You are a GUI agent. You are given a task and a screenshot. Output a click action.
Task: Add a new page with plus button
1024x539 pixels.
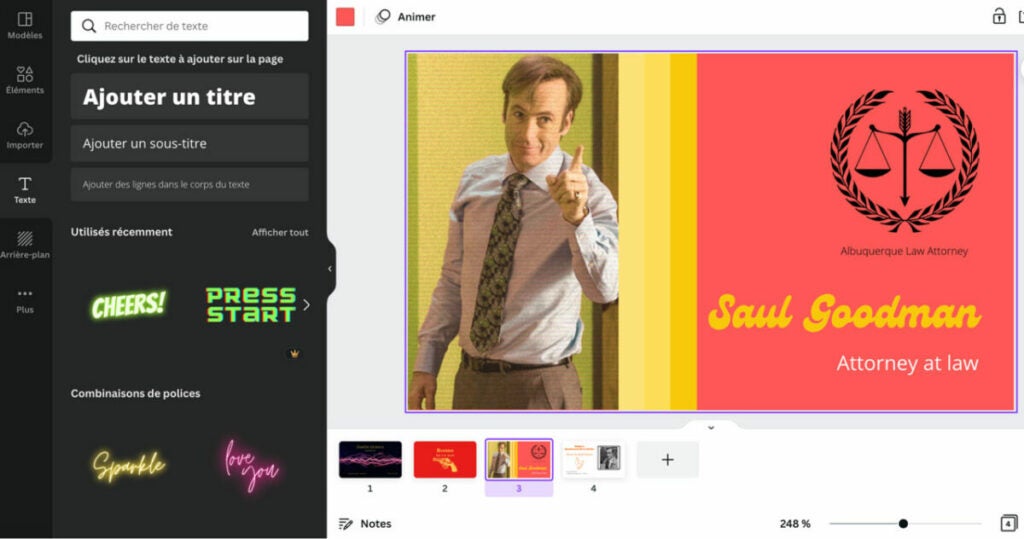pos(667,460)
